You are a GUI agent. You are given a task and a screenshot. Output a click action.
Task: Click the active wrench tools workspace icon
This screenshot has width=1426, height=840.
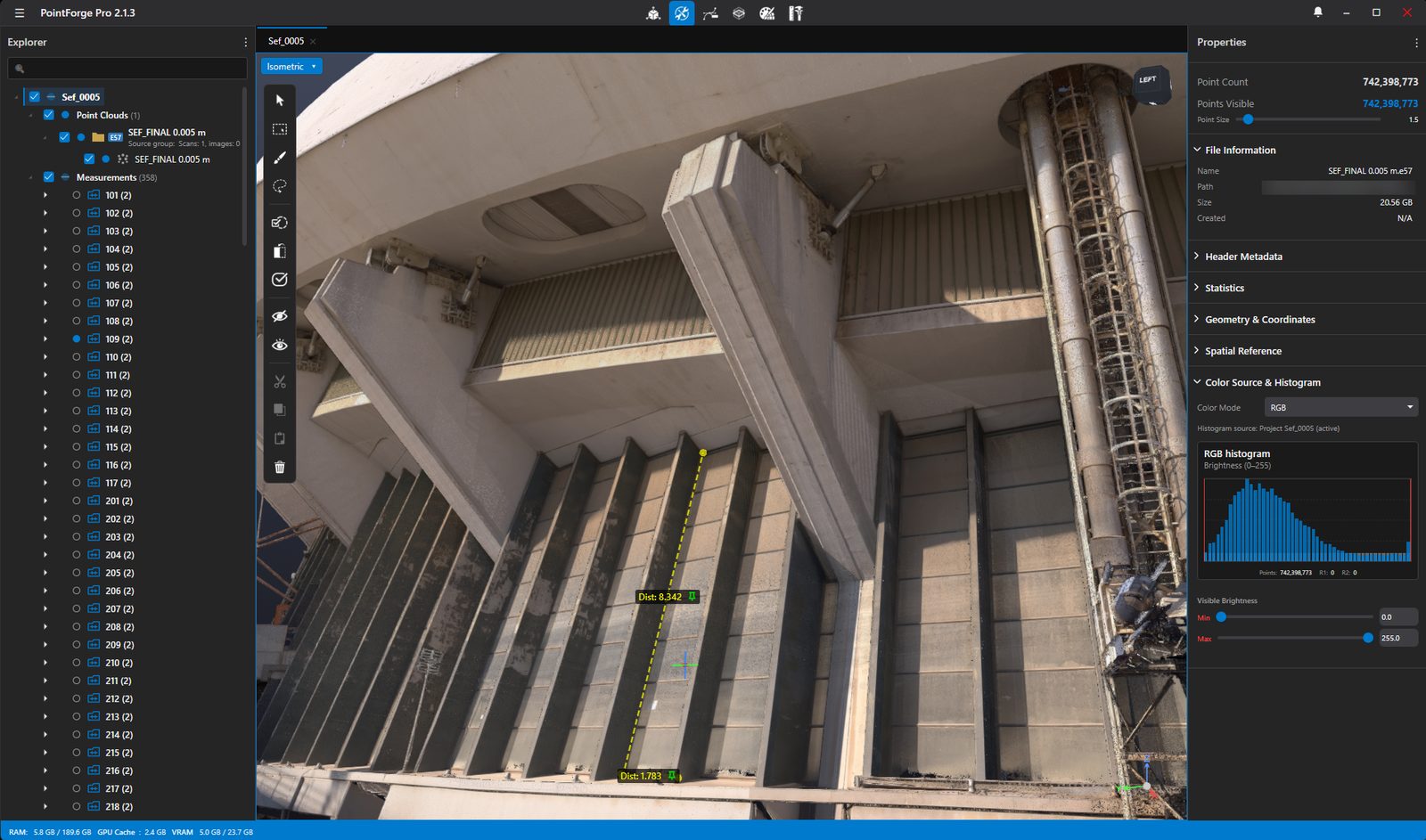click(x=682, y=13)
